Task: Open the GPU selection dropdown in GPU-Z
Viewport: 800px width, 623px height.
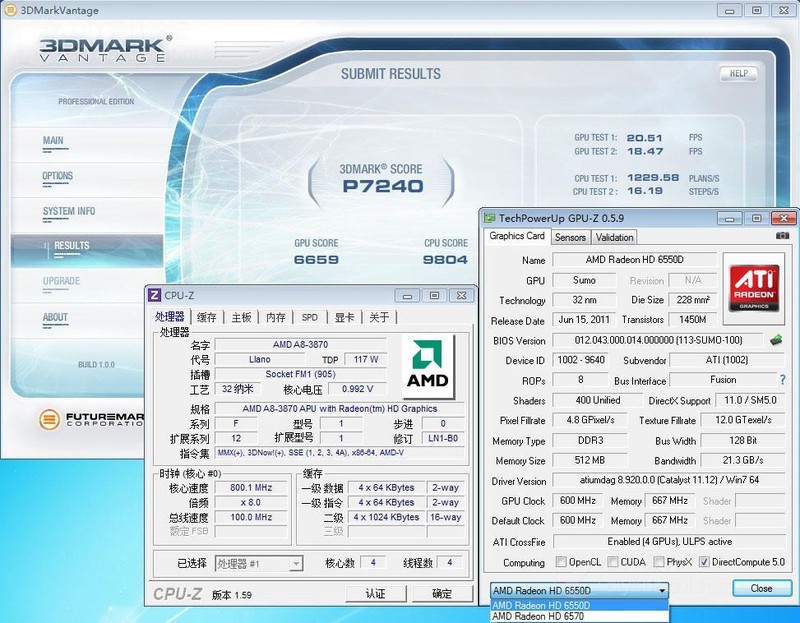Action: [x=580, y=590]
